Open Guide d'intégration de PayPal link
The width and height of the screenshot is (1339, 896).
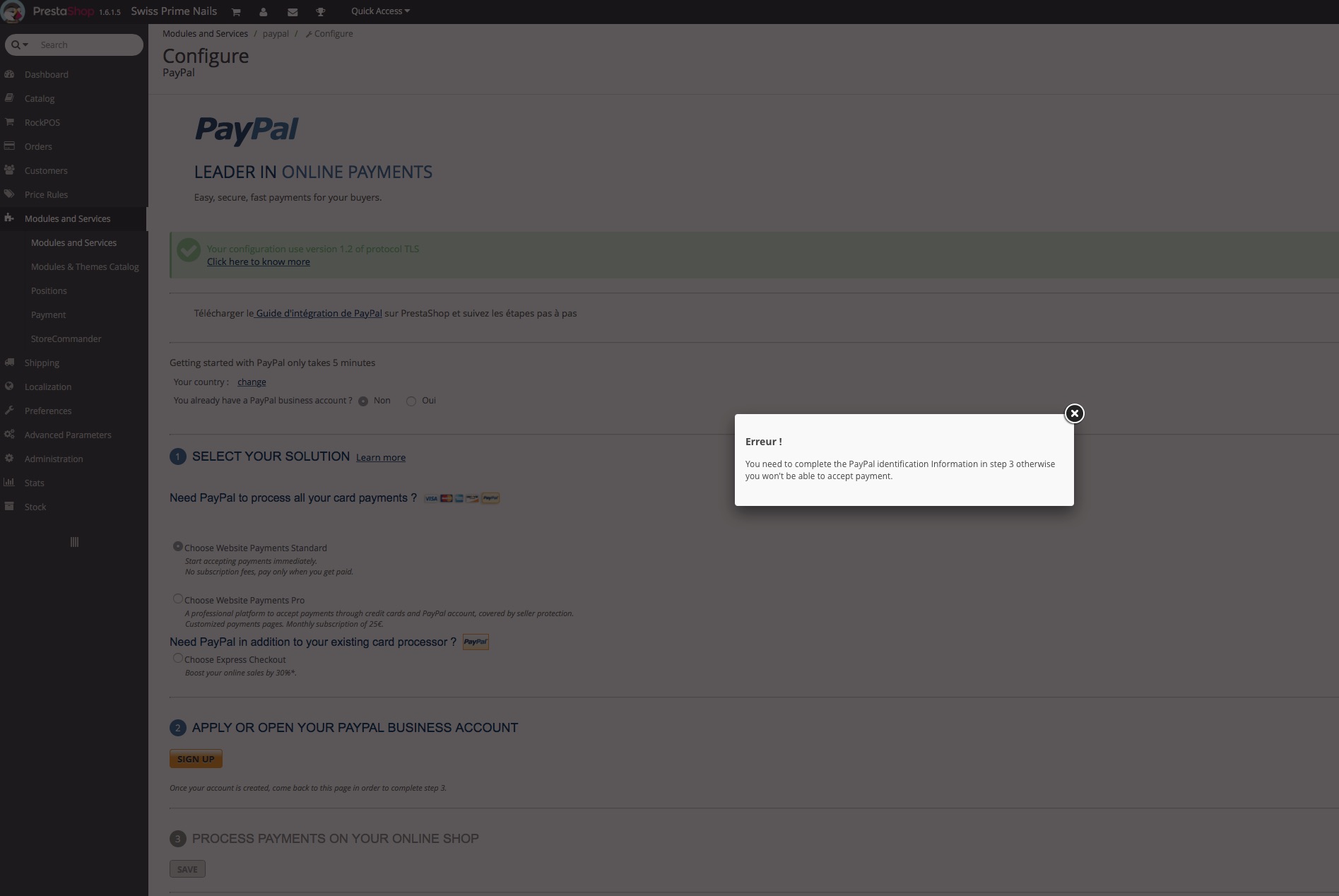319,313
